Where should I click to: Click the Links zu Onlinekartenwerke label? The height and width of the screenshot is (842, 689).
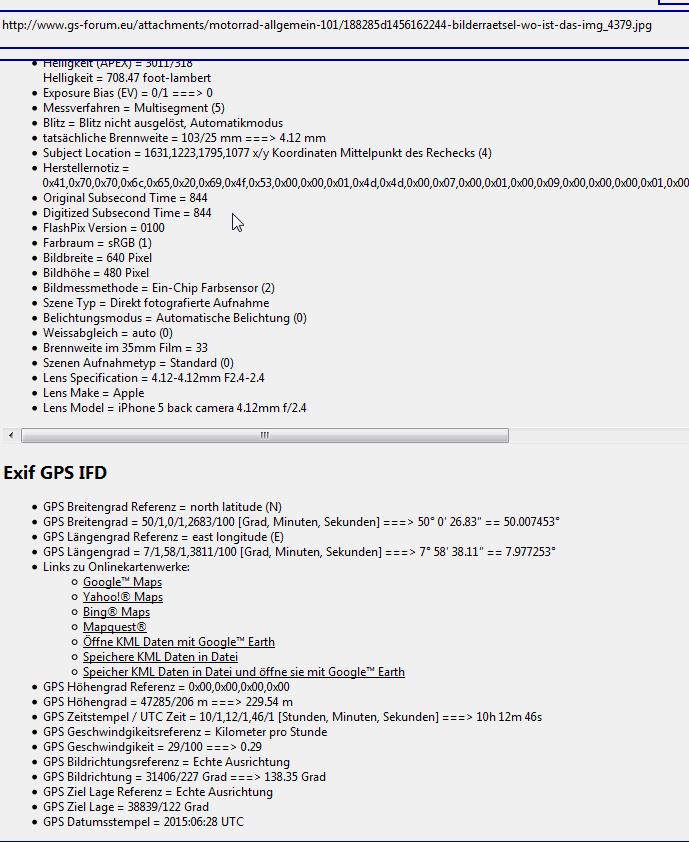116,567
